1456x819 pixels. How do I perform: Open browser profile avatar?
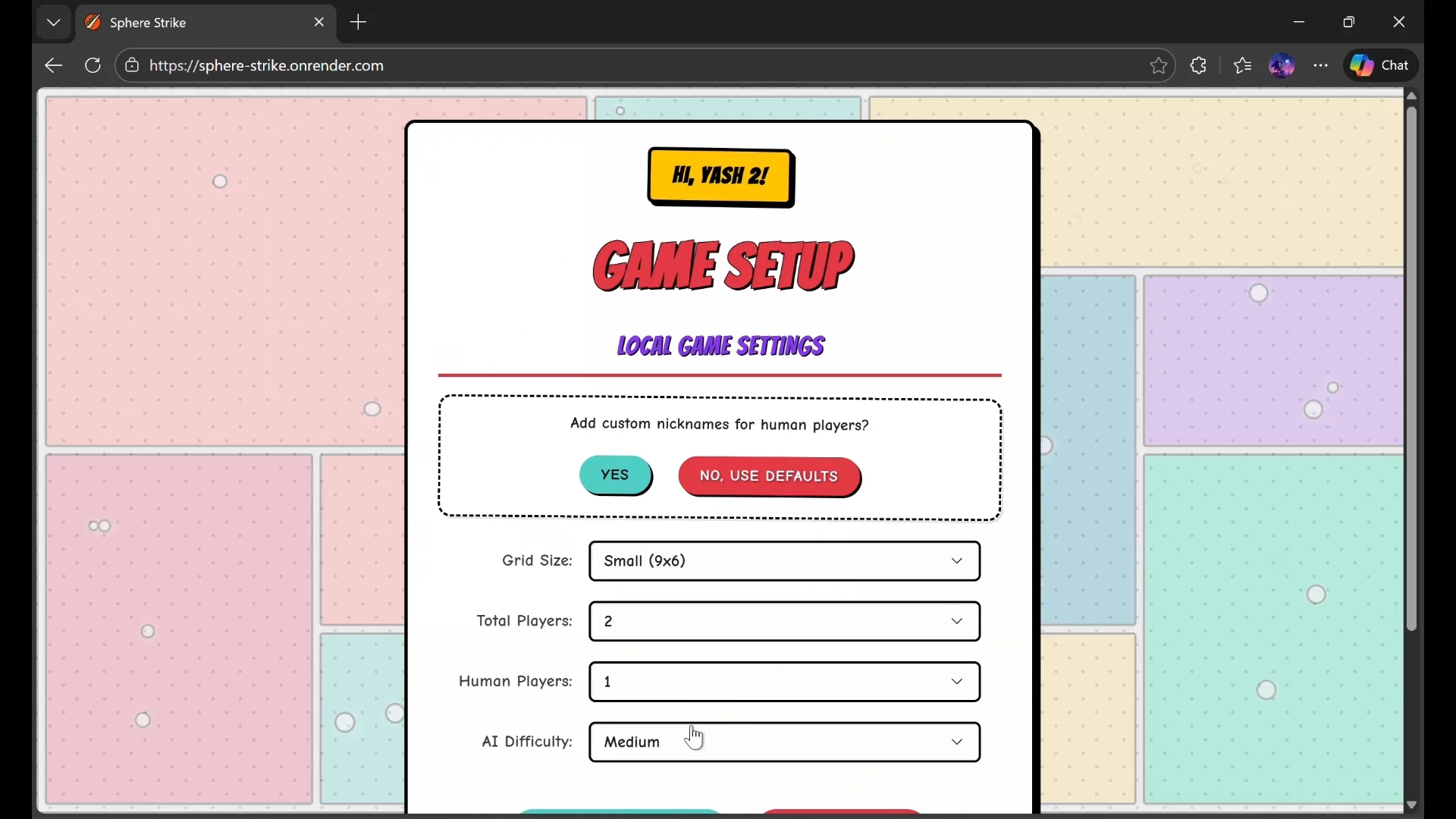pyautogui.click(x=1282, y=66)
